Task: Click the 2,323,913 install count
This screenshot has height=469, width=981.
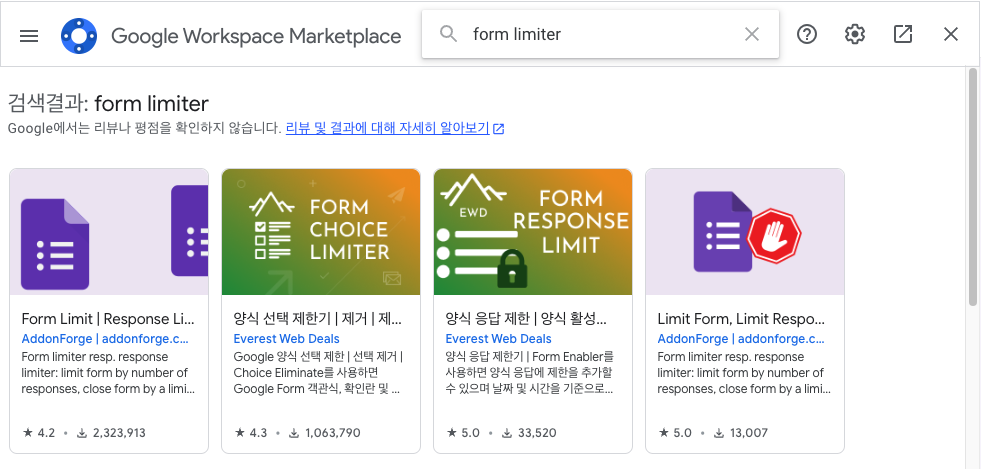Action: pyautogui.click(x=111, y=433)
